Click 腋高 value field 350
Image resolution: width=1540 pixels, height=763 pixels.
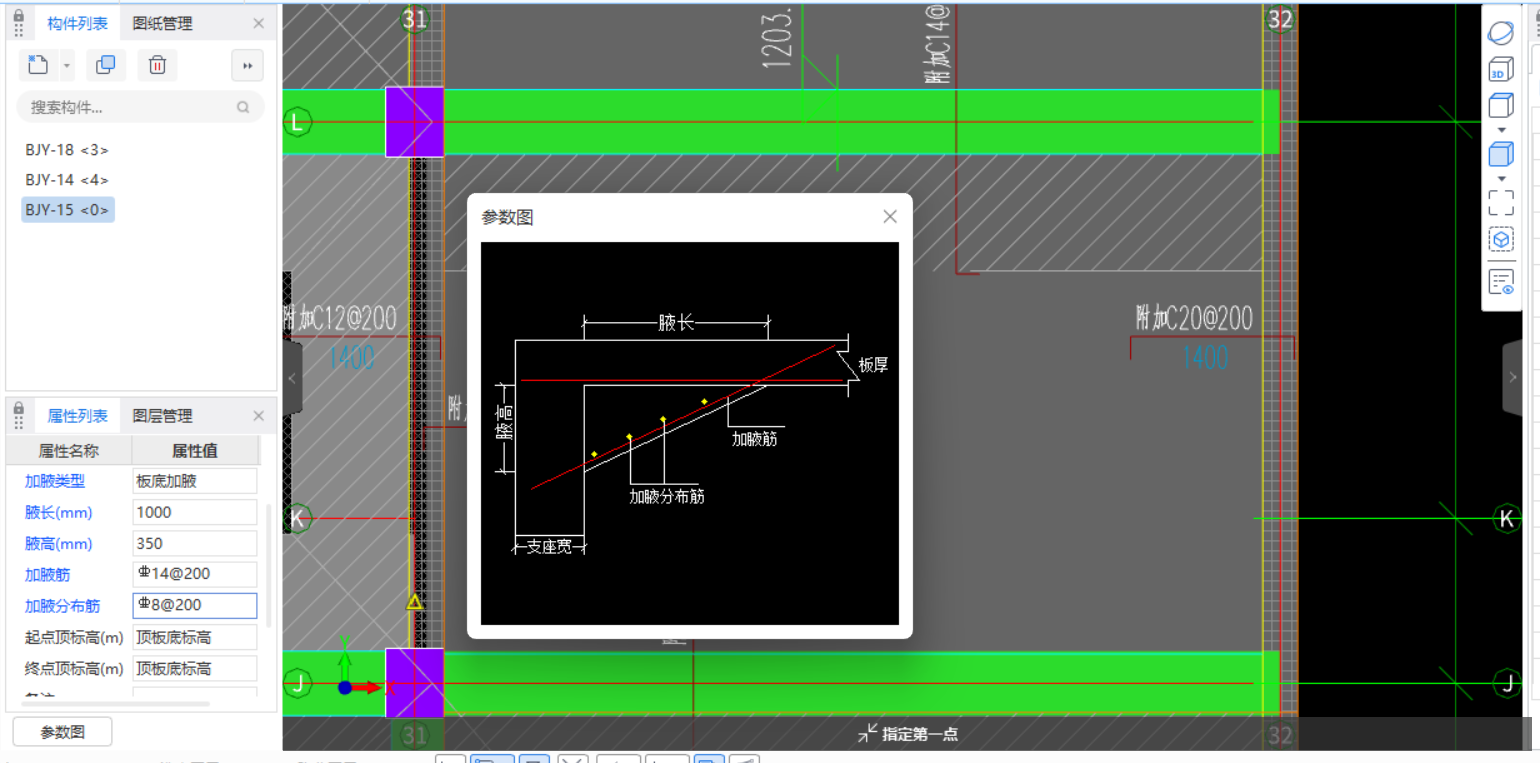tap(195, 544)
